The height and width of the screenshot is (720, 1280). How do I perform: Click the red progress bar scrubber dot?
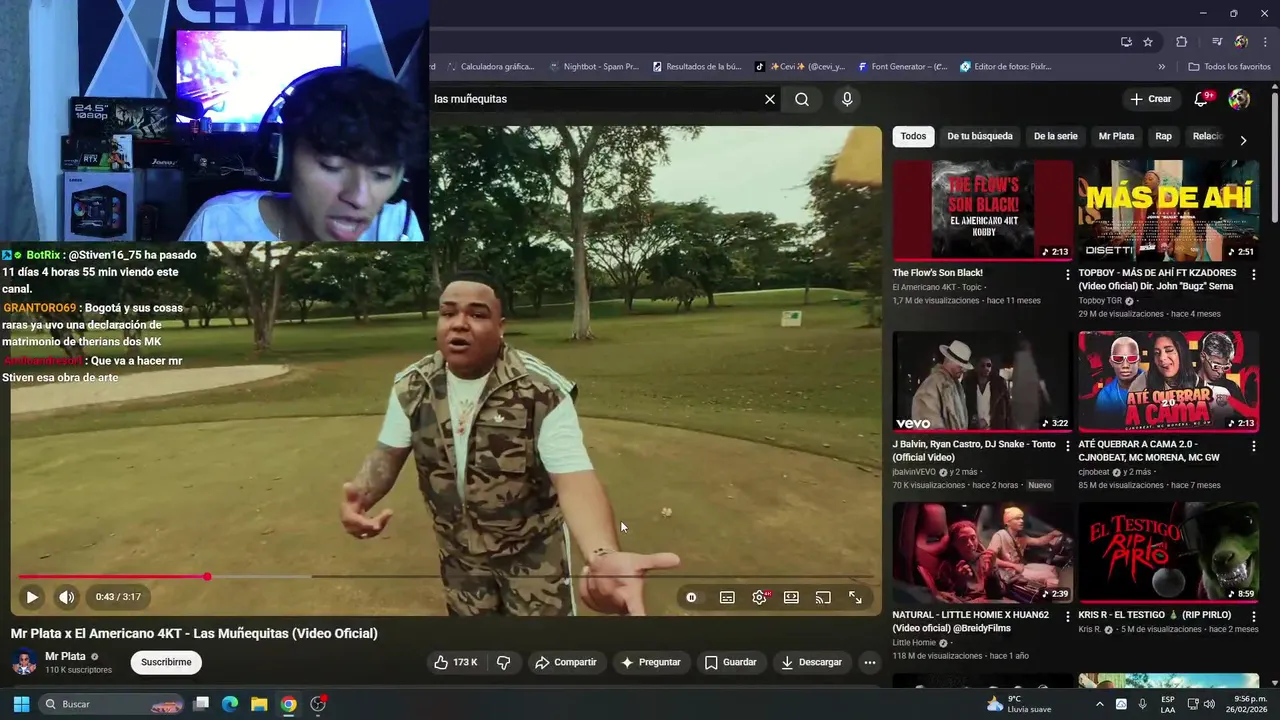coord(207,577)
